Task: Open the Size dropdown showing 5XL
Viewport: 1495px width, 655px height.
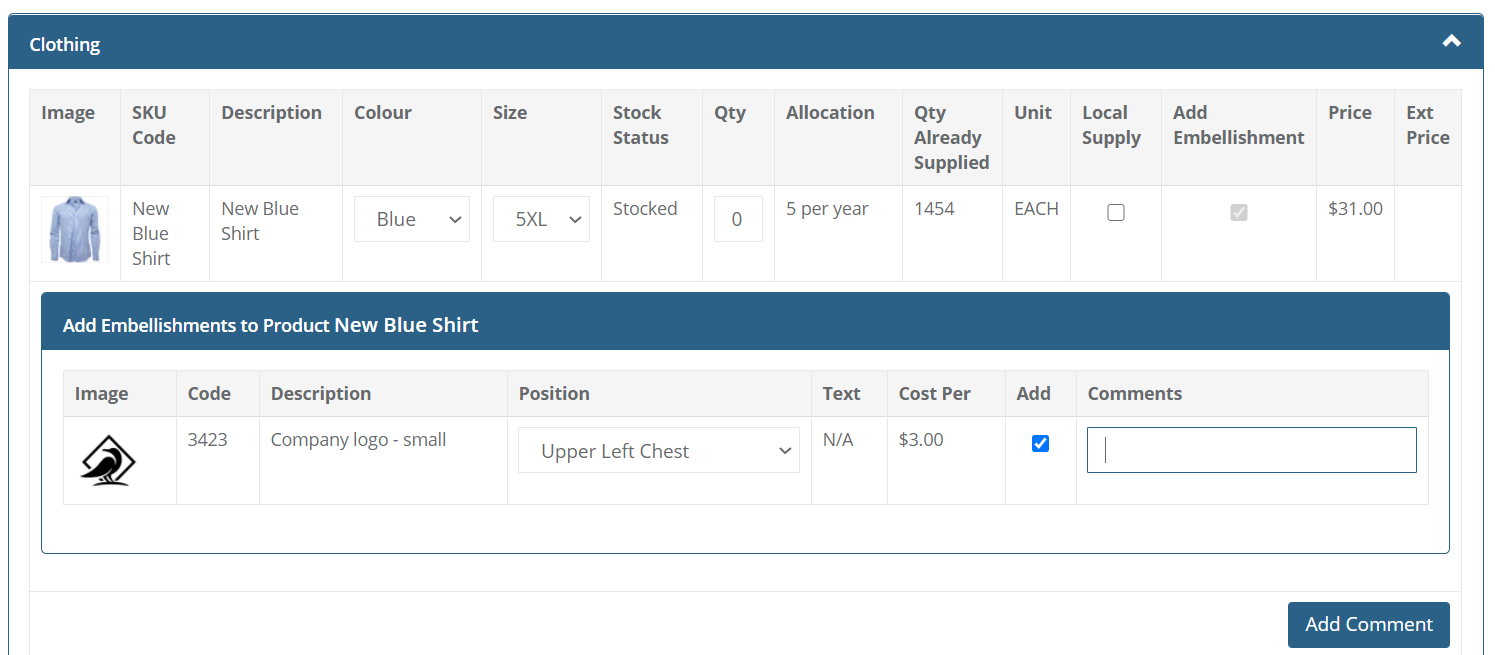Action: click(541, 220)
